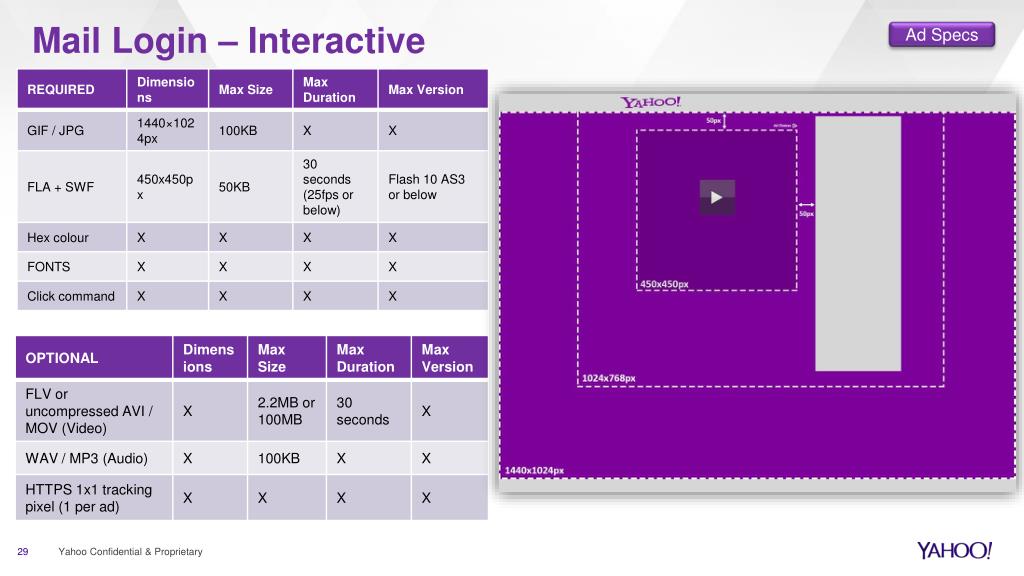Click the '2.2MB or 100MB' cell

287,411
